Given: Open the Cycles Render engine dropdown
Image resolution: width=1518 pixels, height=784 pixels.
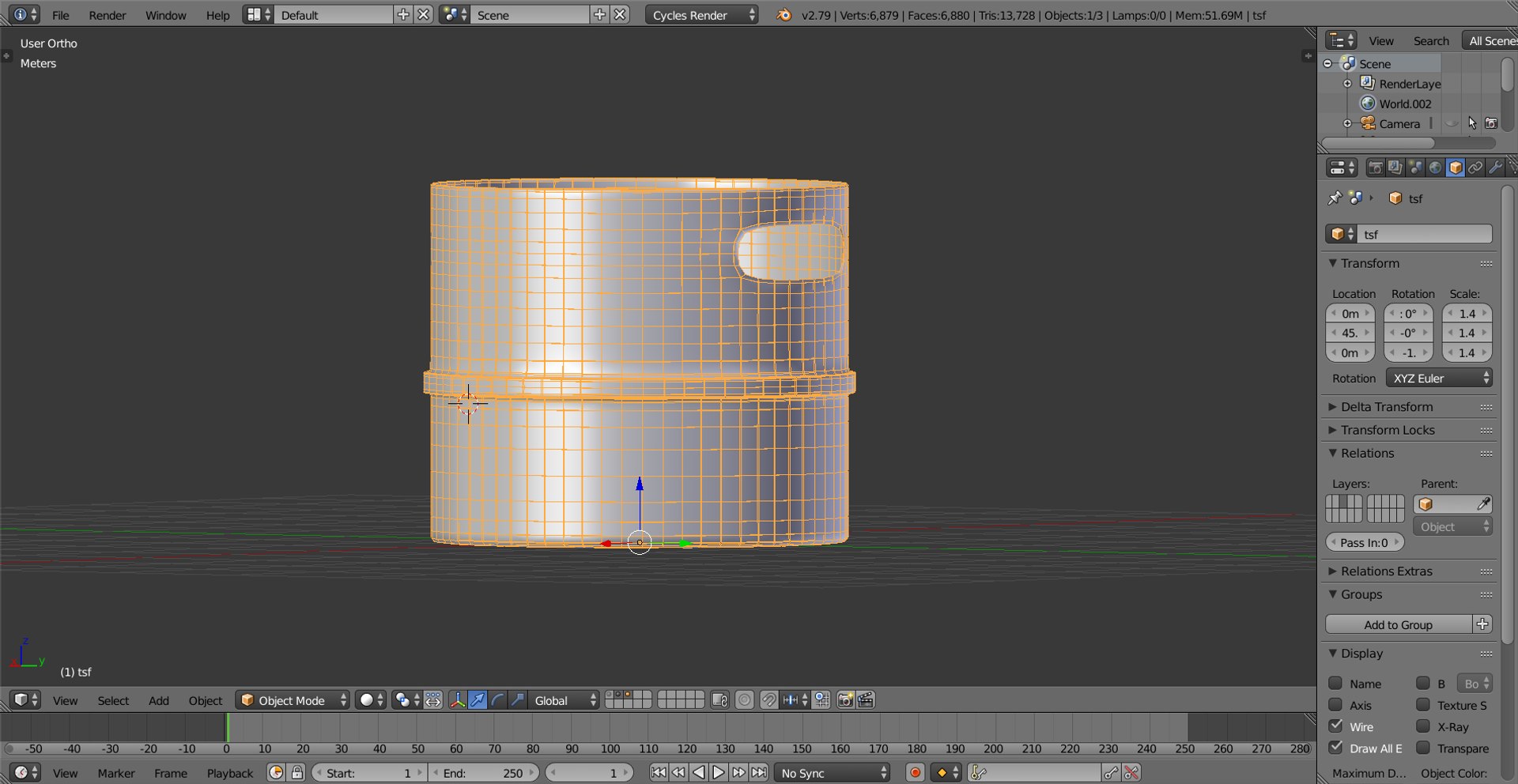Looking at the screenshot, I should point(702,15).
